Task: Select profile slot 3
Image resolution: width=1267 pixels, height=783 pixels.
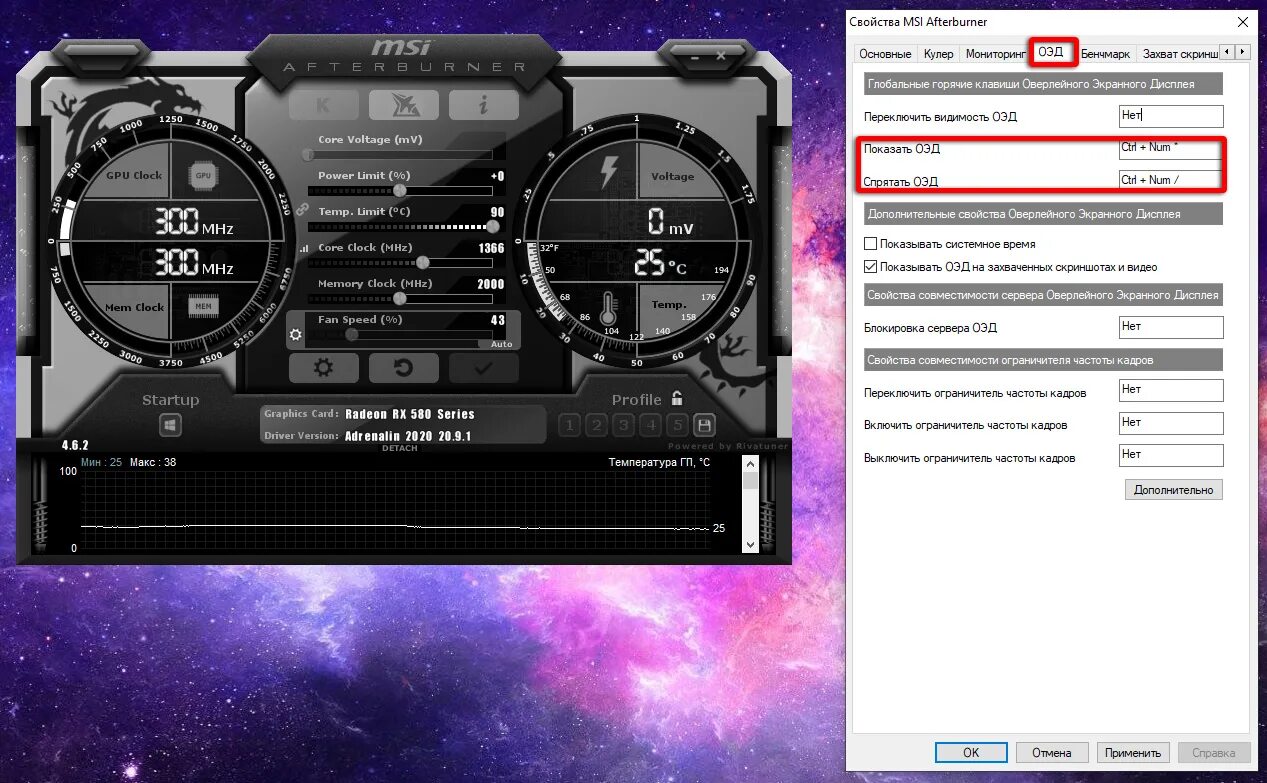Action: point(624,425)
